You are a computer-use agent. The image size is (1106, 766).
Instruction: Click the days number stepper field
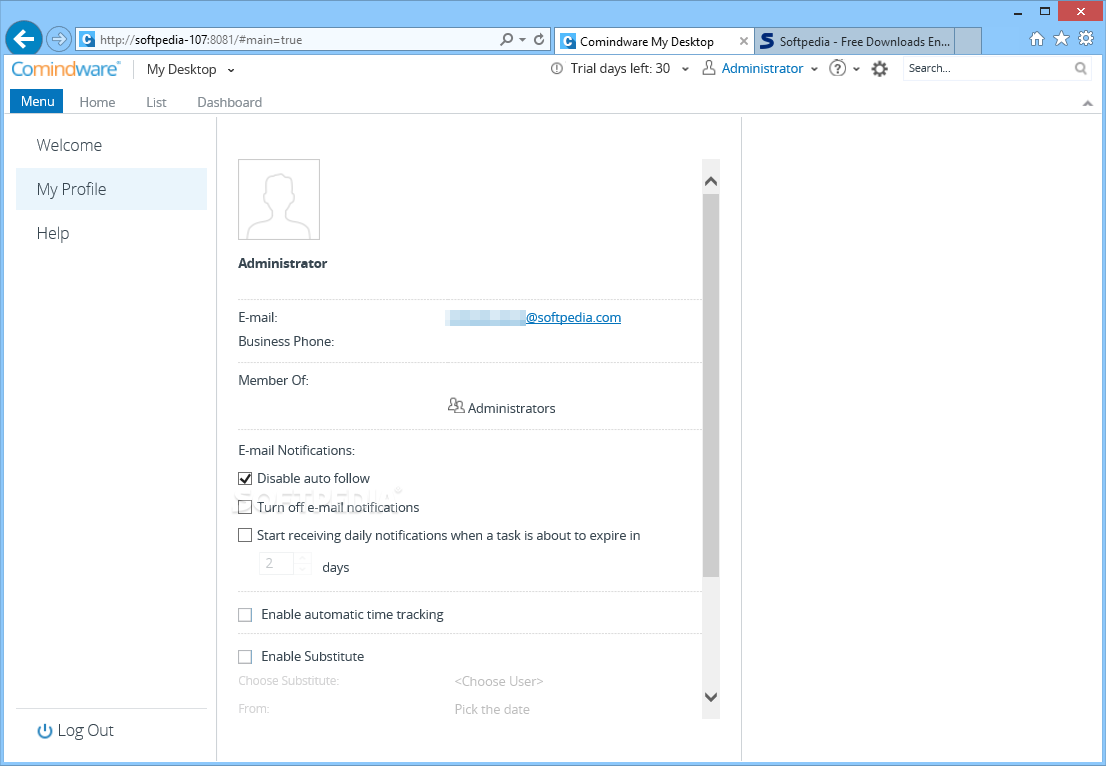pos(285,564)
